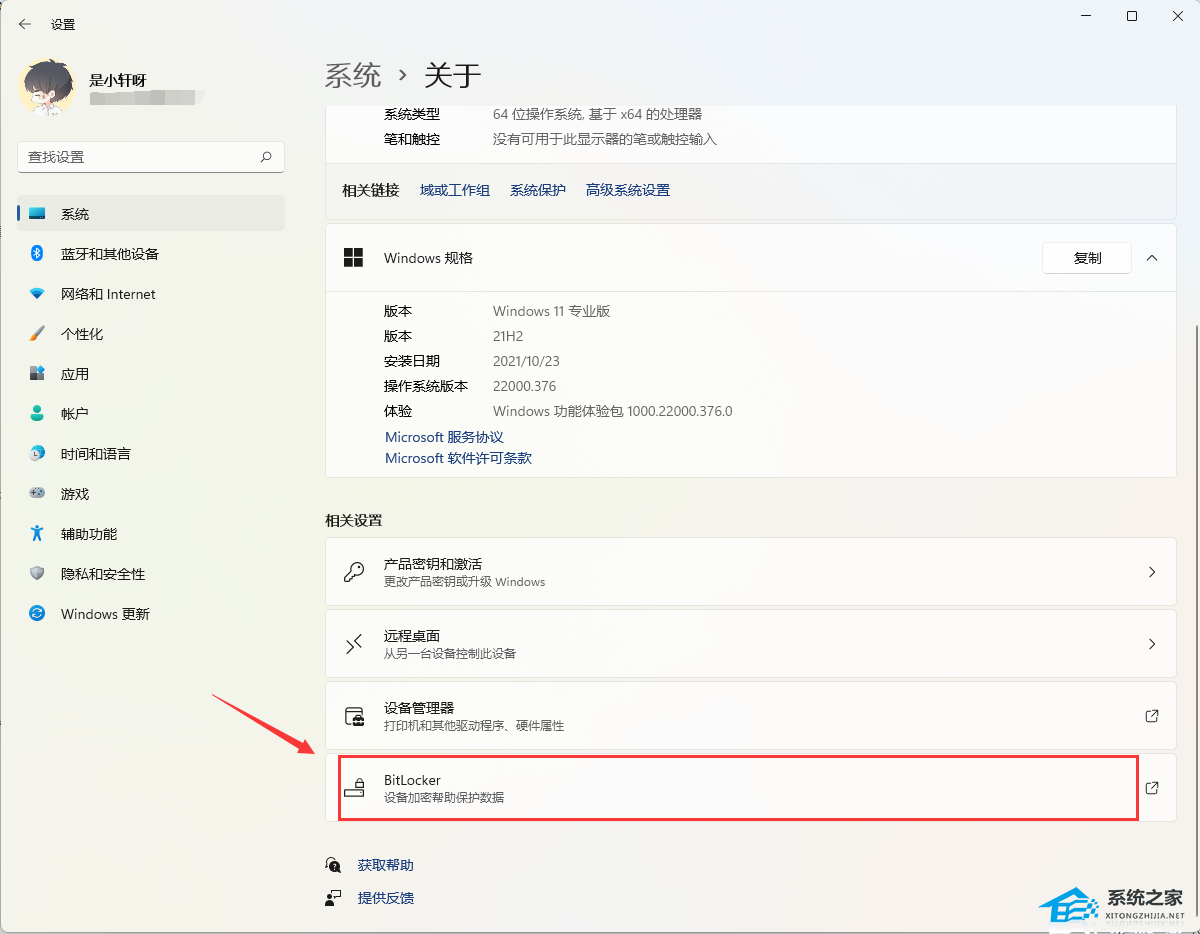Select 应用 in the sidebar
Screen dimensions: 1200x934
tap(75, 374)
